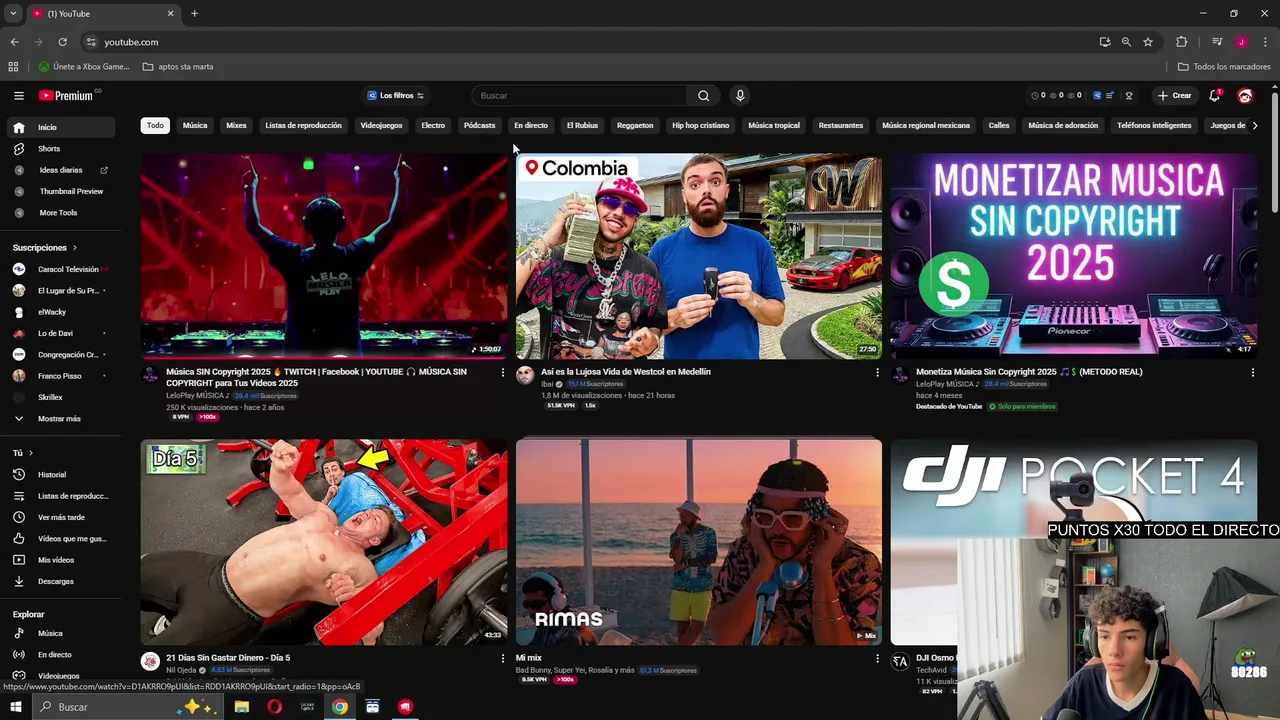Expand the Tú section
Viewport: 1280px width, 720px height.
pyautogui.click(x=23, y=453)
